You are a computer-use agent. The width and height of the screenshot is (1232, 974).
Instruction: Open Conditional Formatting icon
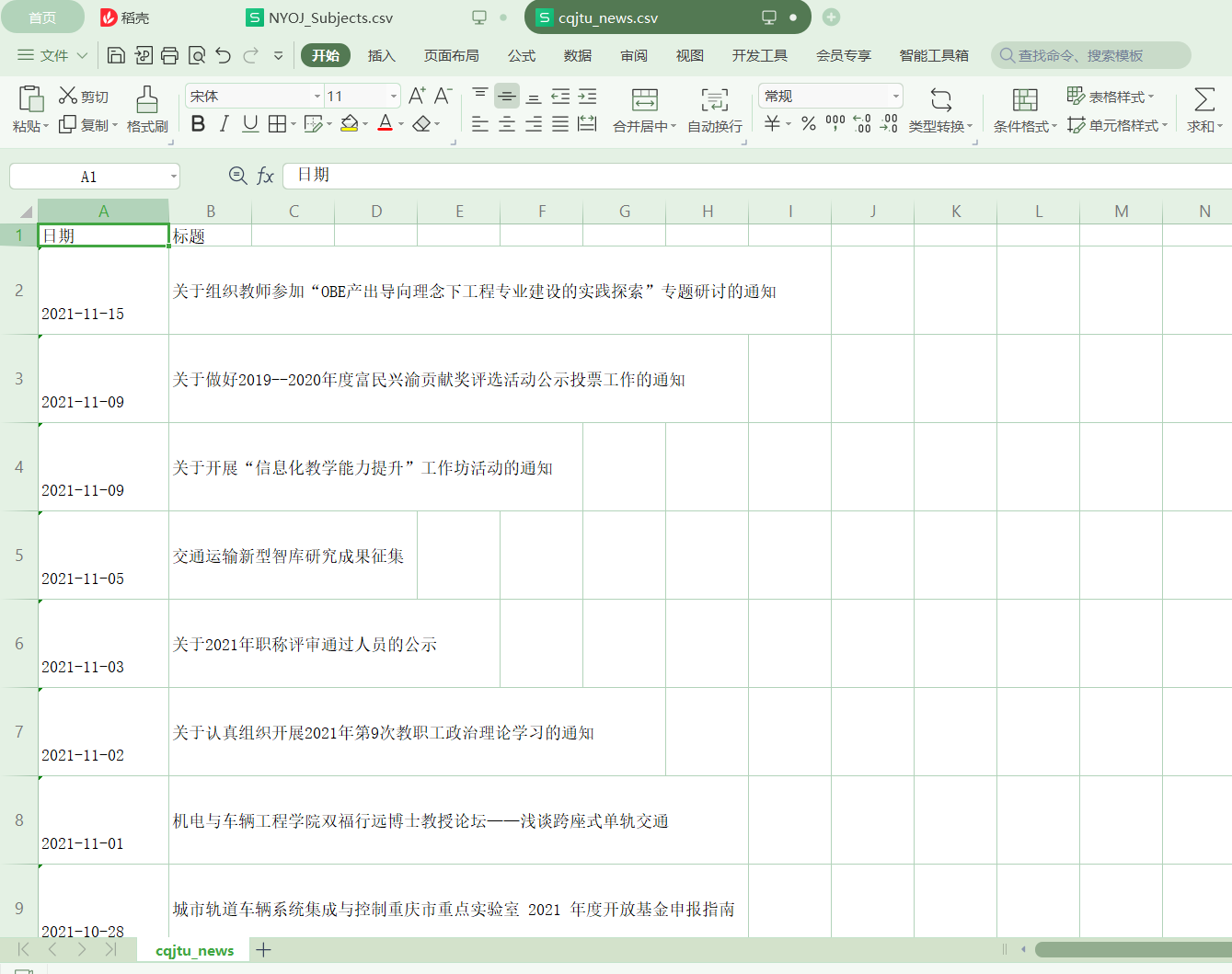[1025, 99]
